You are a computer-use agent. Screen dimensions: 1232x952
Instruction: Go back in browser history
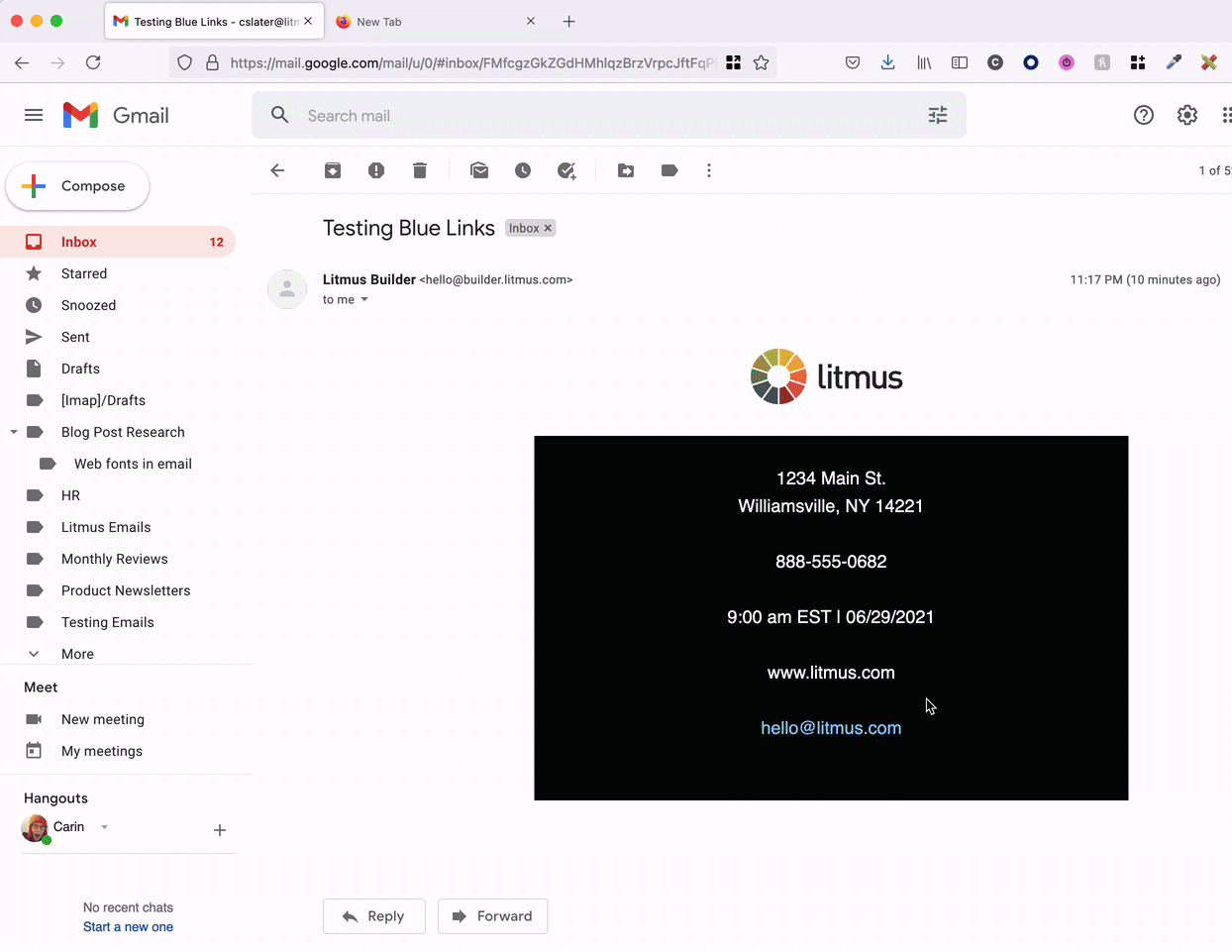point(22,62)
